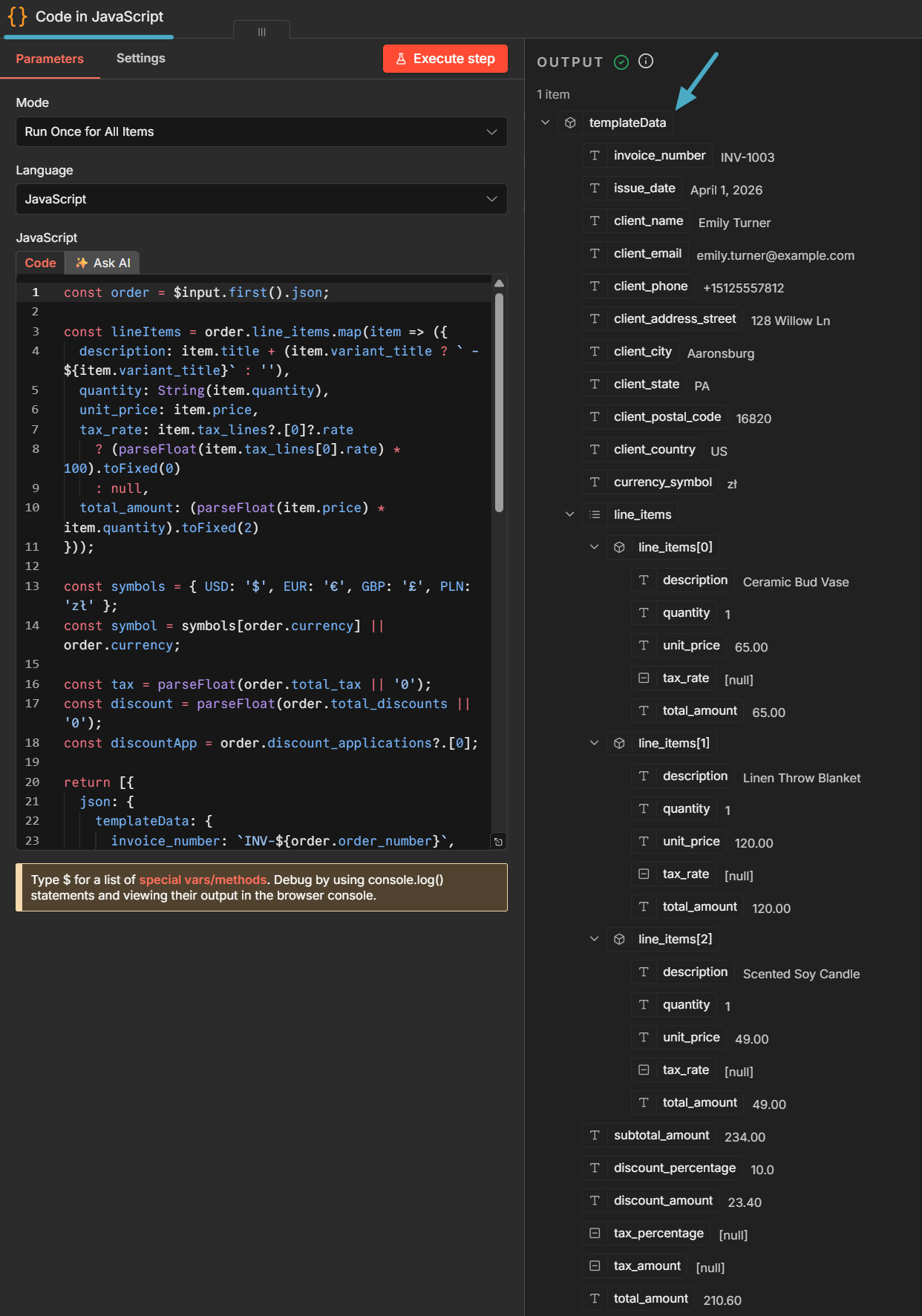Click the issue_date text type icon
922x1316 pixels.
(595, 188)
